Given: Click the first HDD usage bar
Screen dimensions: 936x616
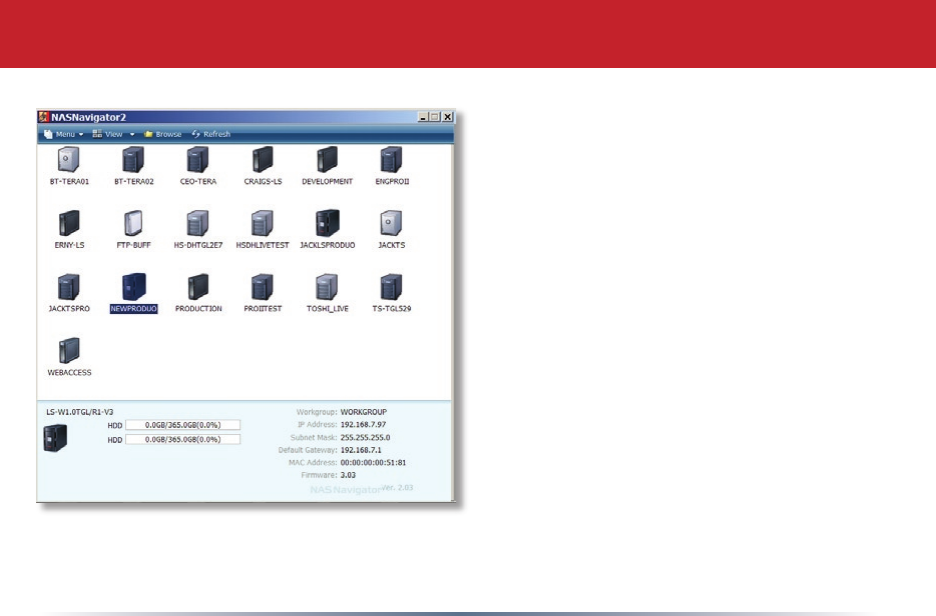Looking at the screenshot, I should [x=183, y=425].
